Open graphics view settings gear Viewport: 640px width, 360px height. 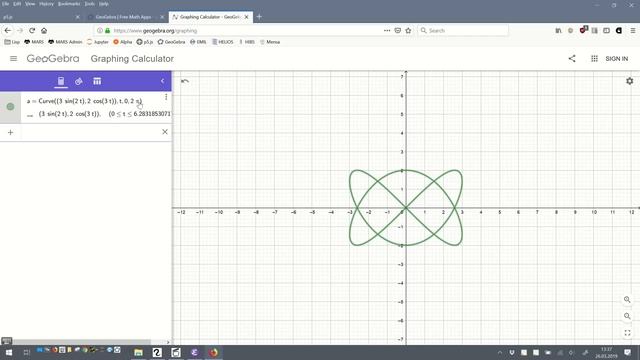click(x=630, y=81)
